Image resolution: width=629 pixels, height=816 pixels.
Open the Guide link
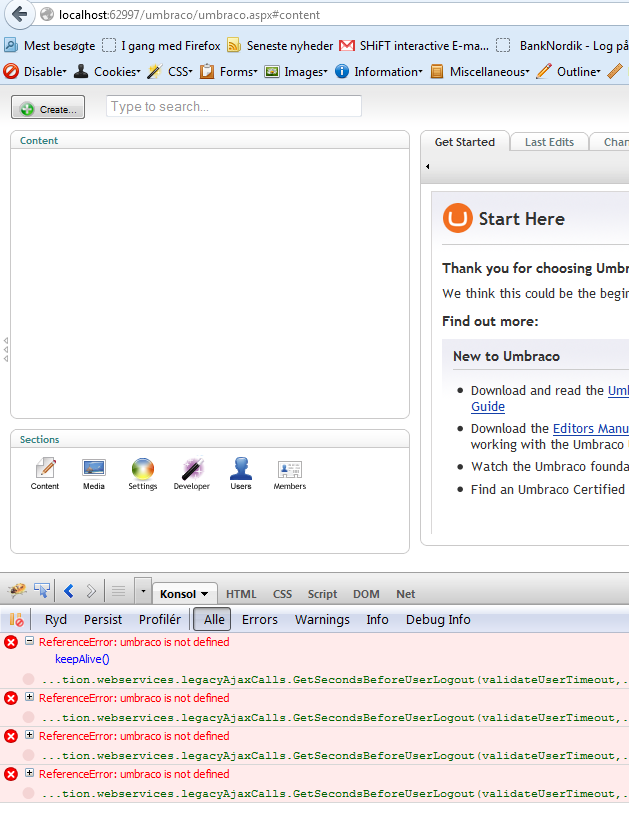(488, 406)
